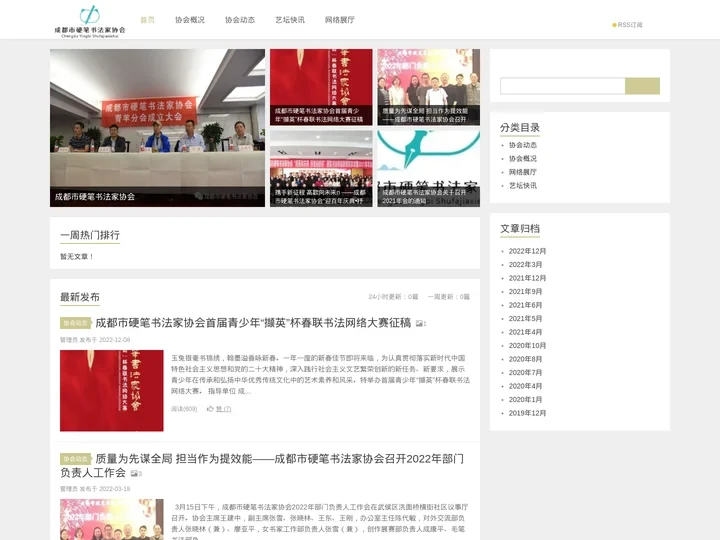
Task: Open 艺坛快讯 category link in sidebar
Action: tap(523, 186)
